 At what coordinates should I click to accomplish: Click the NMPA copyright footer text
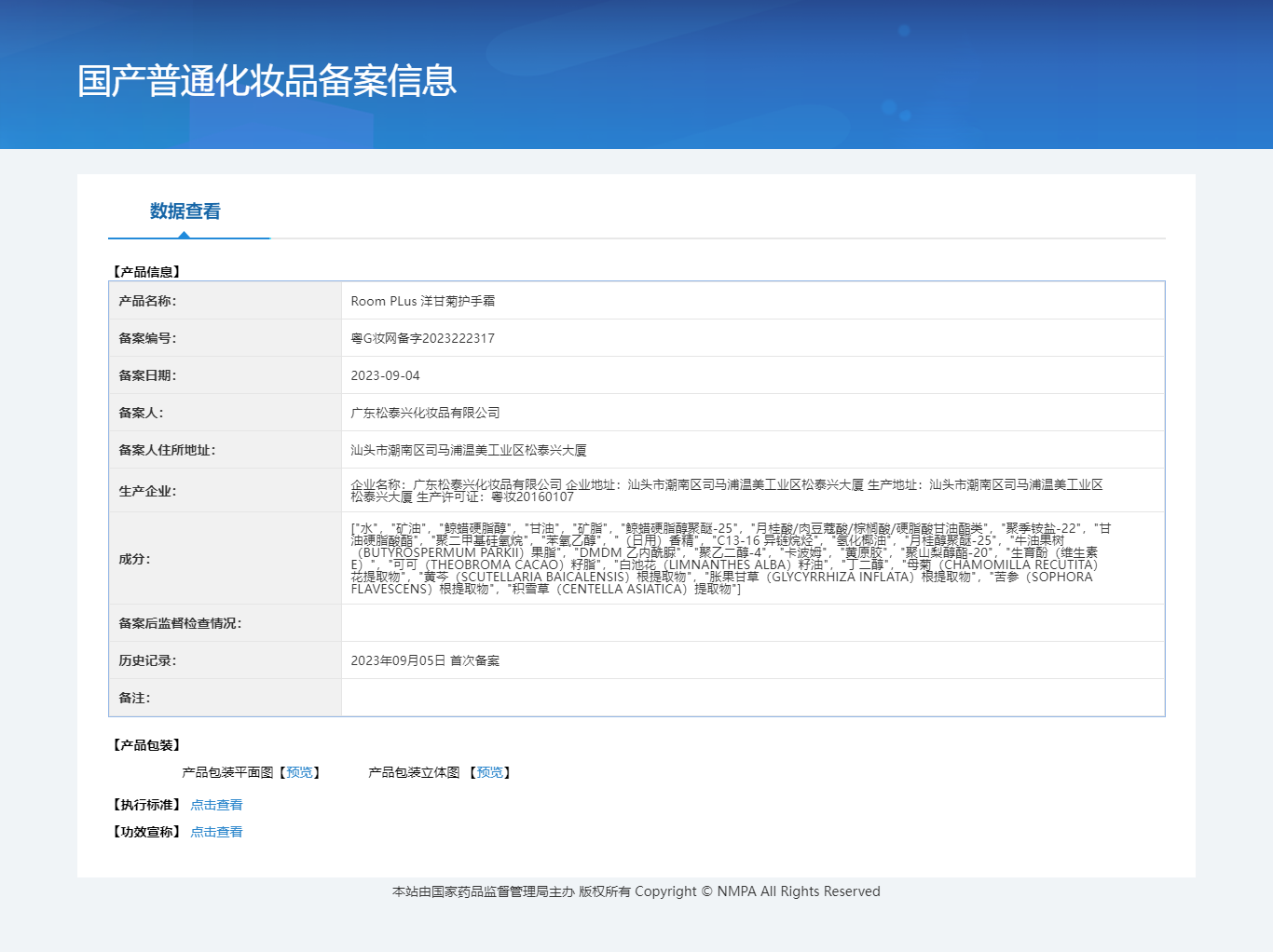pos(636,891)
